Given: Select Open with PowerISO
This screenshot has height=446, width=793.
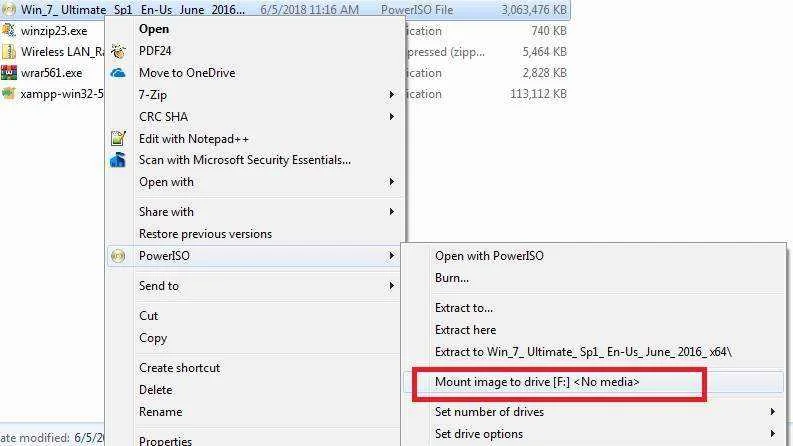Looking at the screenshot, I should click(x=489, y=256).
